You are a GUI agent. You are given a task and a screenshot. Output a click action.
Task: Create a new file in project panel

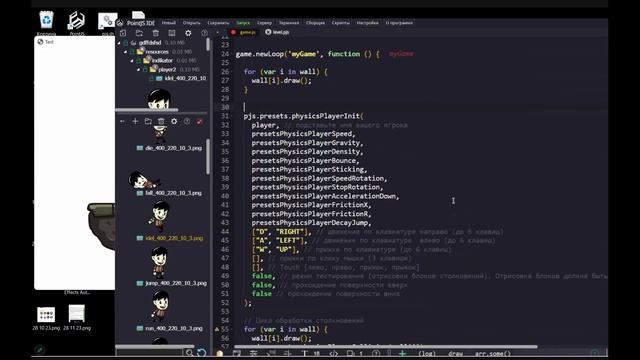coord(123,33)
